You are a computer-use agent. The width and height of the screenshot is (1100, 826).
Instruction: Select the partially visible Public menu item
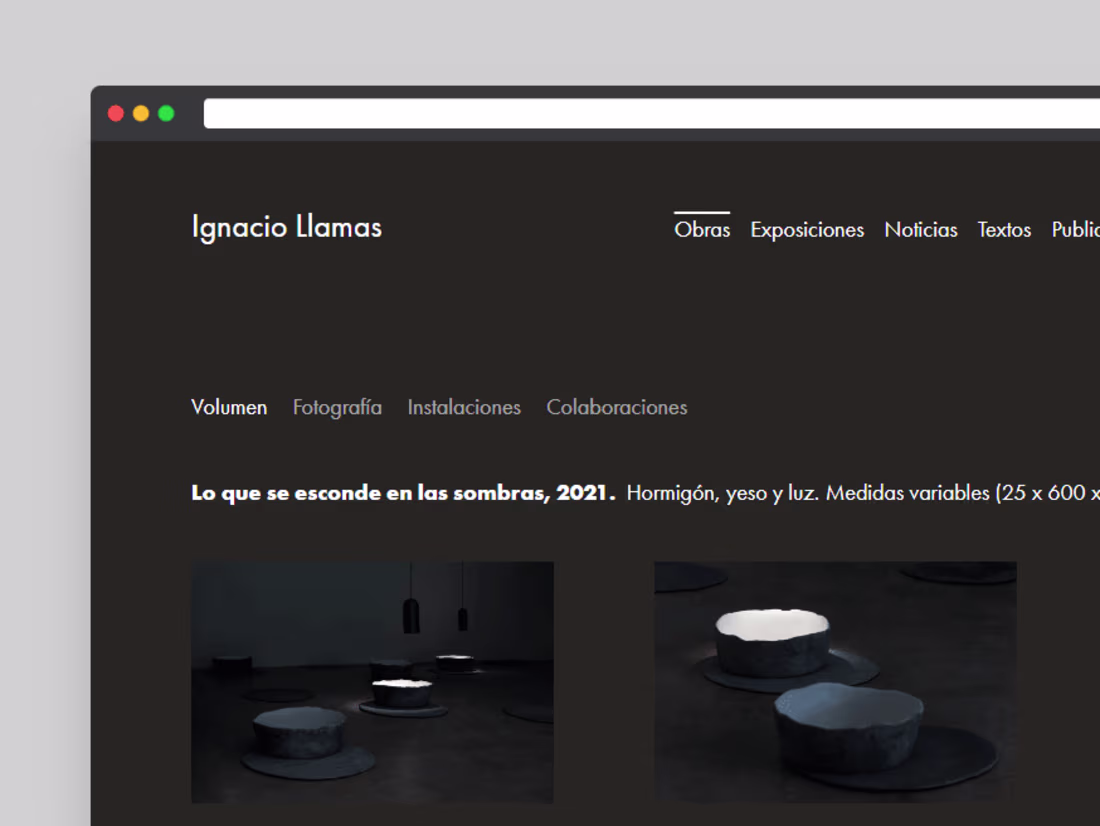[1075, 229]
